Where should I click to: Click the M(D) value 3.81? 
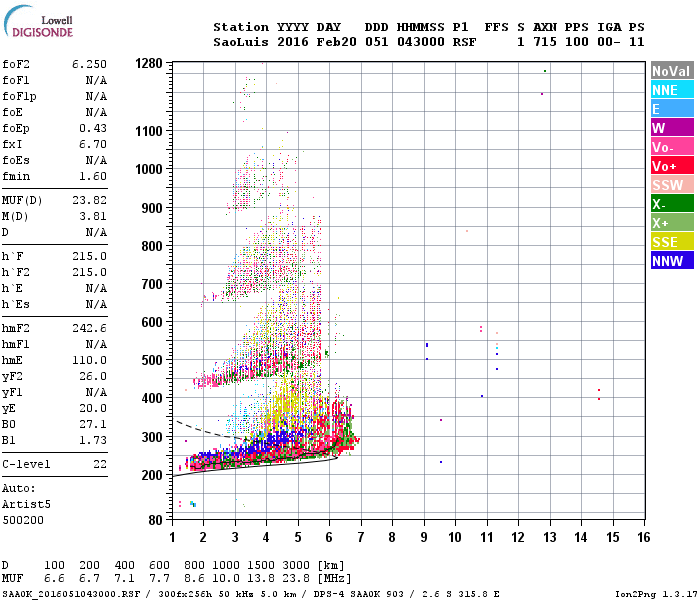click(93, 216)
